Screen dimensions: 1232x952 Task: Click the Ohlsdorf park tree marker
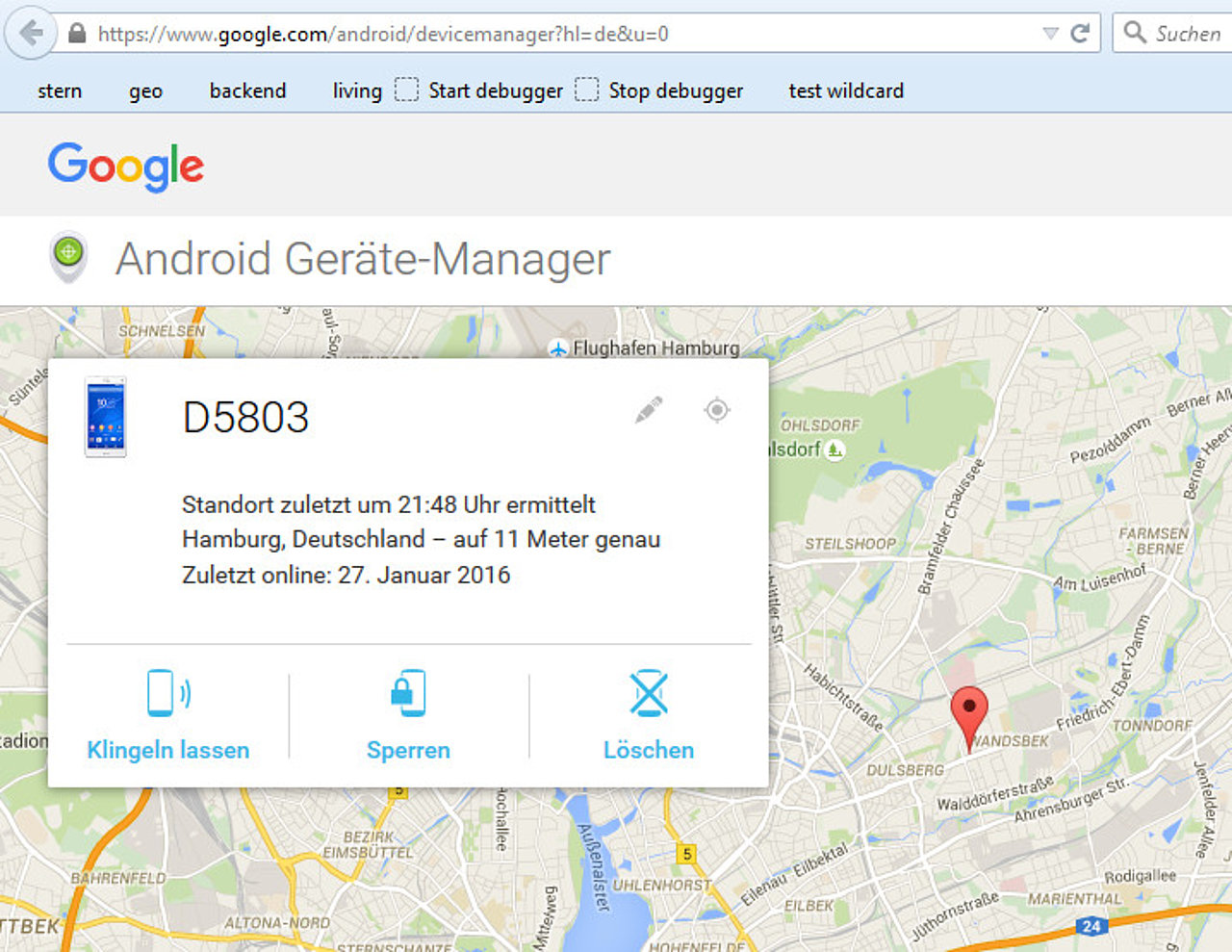pos(835,450)
